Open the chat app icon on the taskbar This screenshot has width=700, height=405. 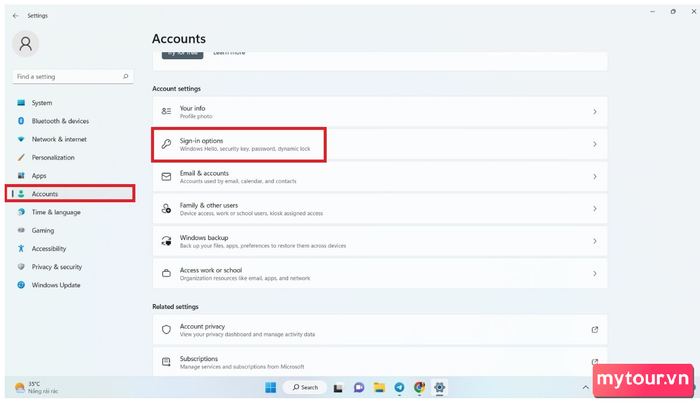(359, 388)
